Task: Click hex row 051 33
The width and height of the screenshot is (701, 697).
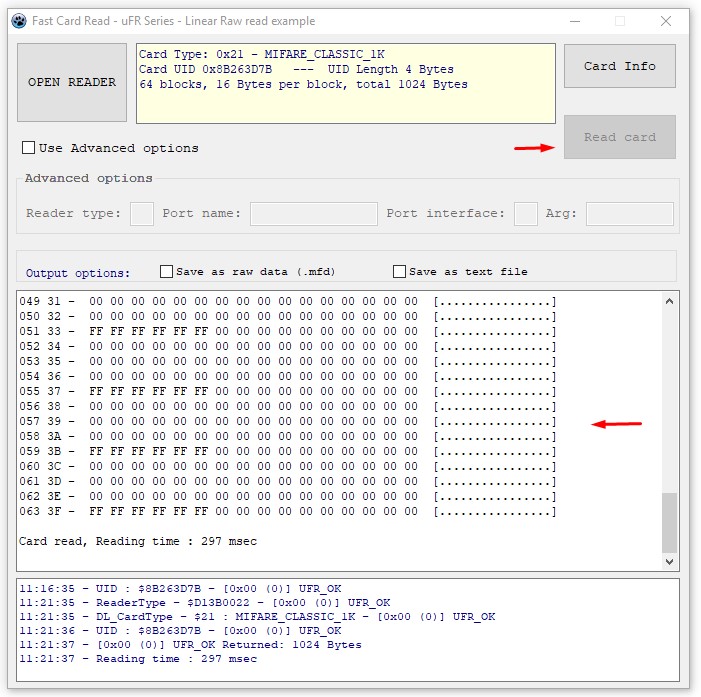Action: [287, 331]
